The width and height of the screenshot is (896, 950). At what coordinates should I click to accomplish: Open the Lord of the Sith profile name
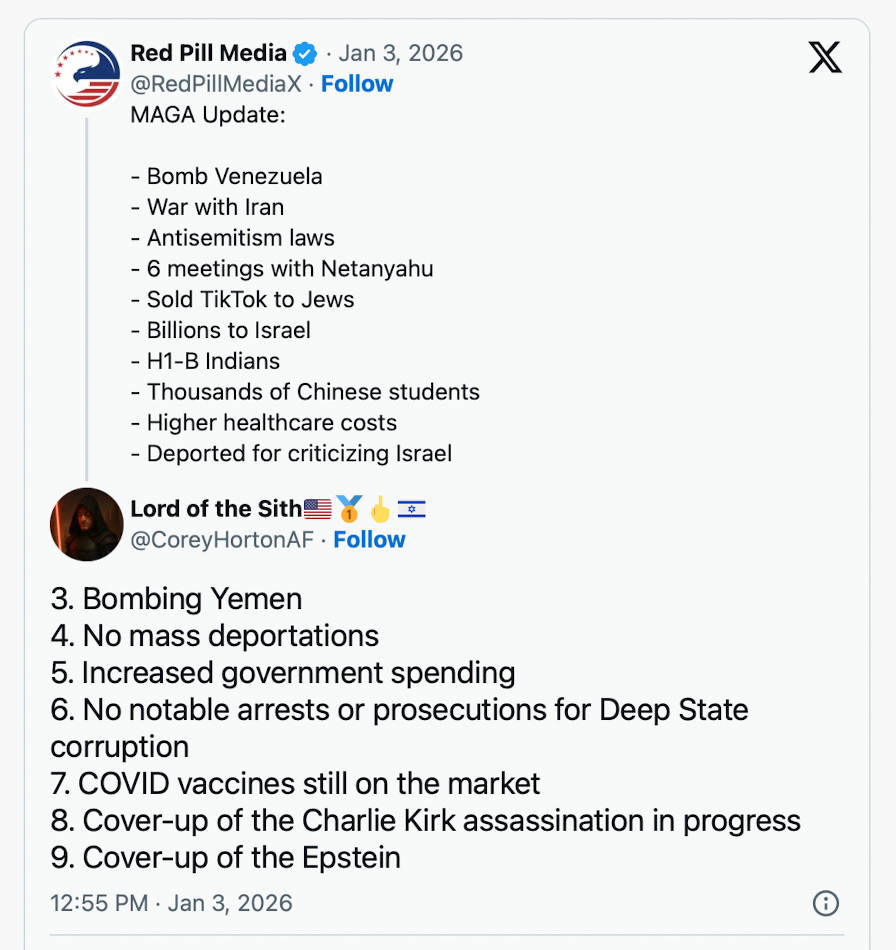coord(216,509)
